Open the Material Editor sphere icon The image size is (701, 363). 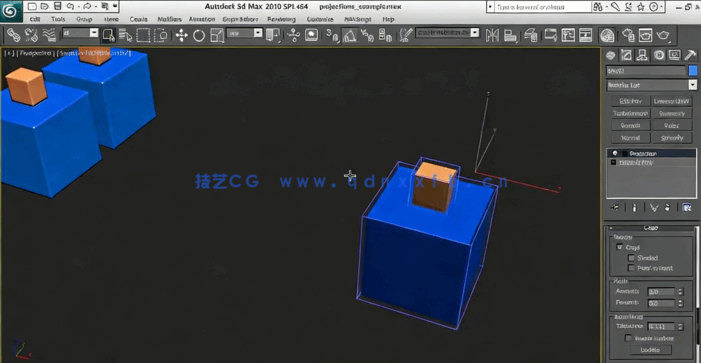coord(607,35)
